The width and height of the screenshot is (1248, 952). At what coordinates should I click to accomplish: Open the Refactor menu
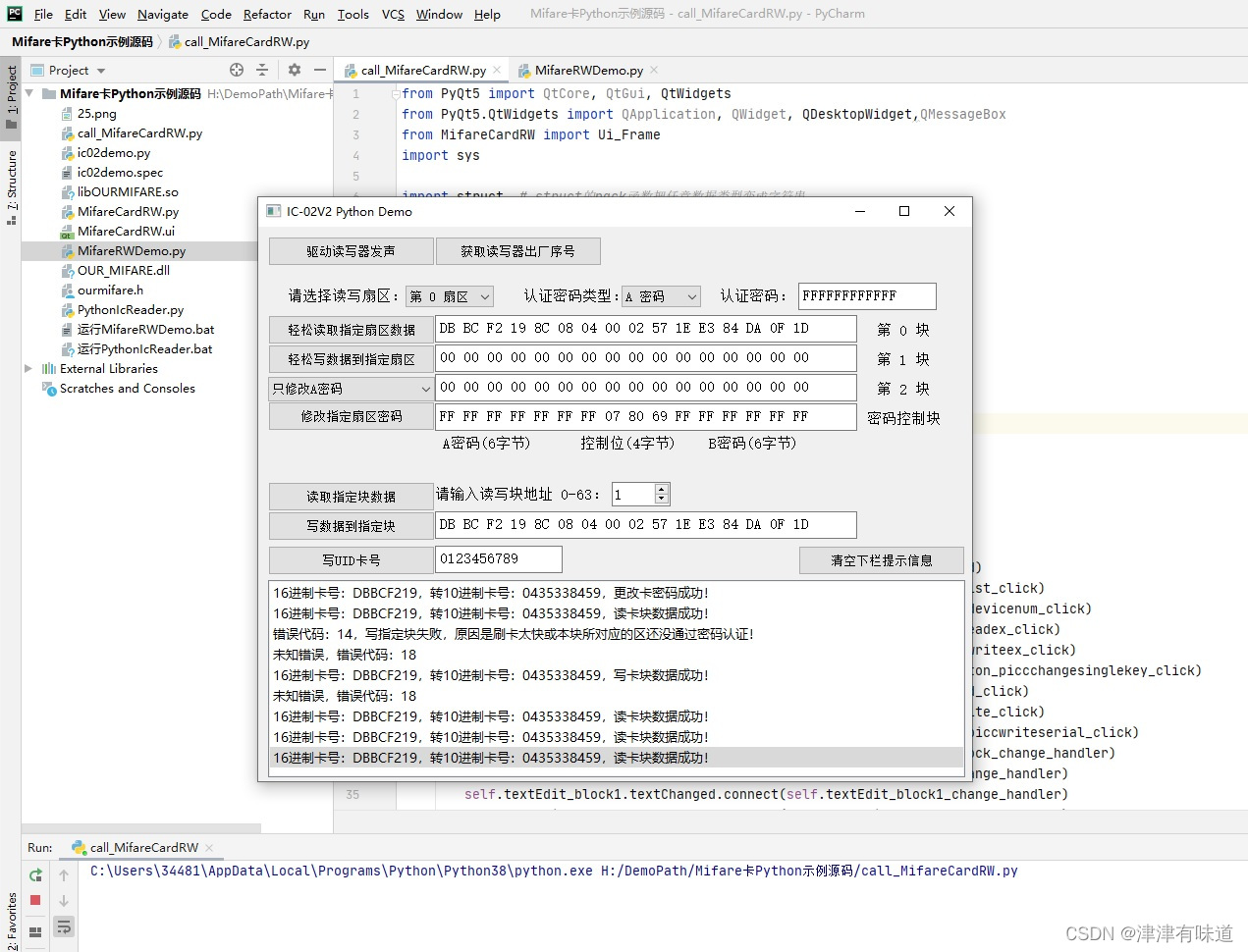click(x=267, y=14)
